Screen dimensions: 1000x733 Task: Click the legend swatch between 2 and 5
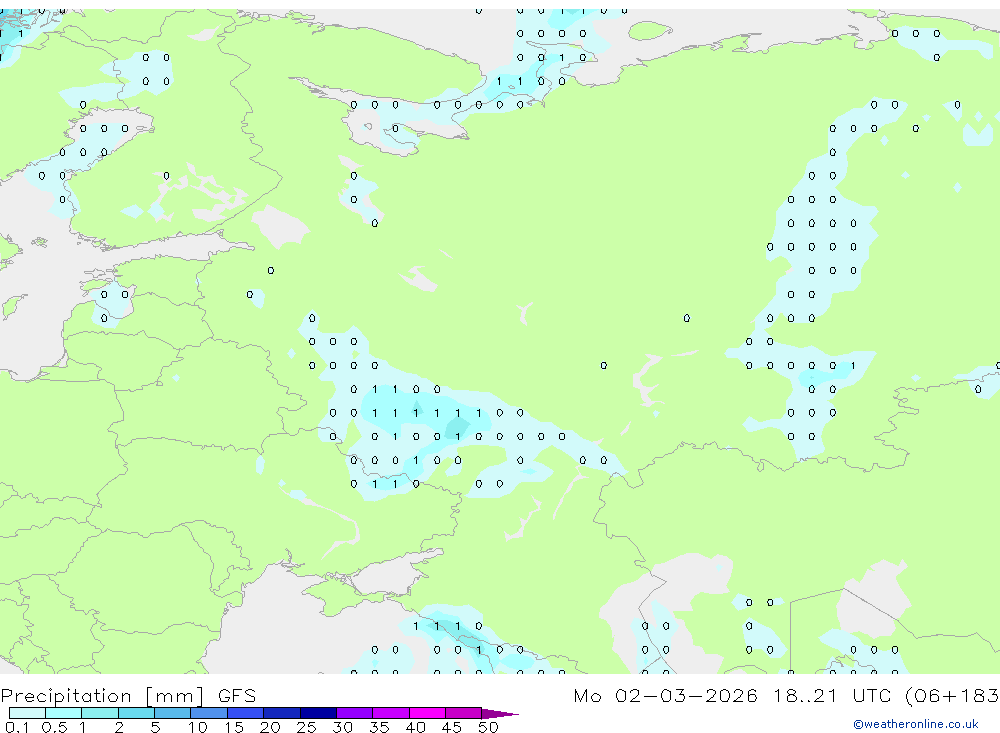pos(136,713)
